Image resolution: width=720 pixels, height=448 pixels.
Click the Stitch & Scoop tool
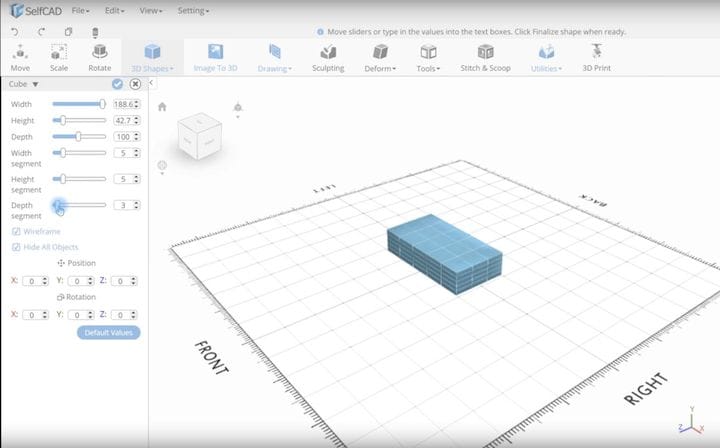[485, 57]
